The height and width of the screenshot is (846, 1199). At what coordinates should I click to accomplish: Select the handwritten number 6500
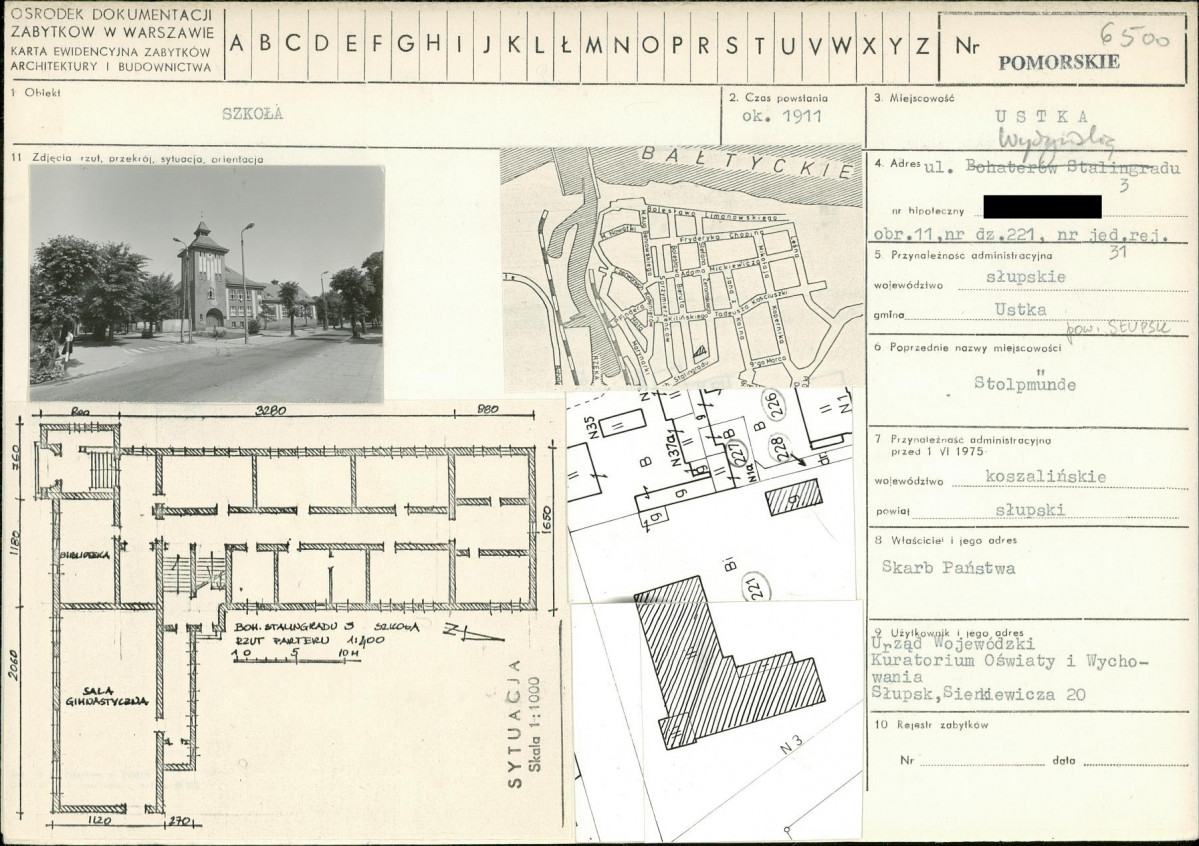pyautogui.click(x=1135, y=34)
